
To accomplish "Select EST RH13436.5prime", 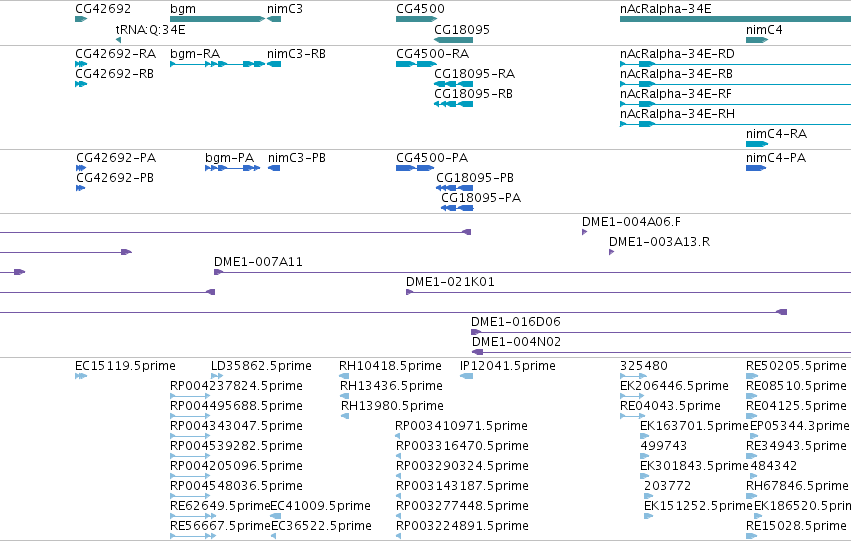I will coord(391,386).
